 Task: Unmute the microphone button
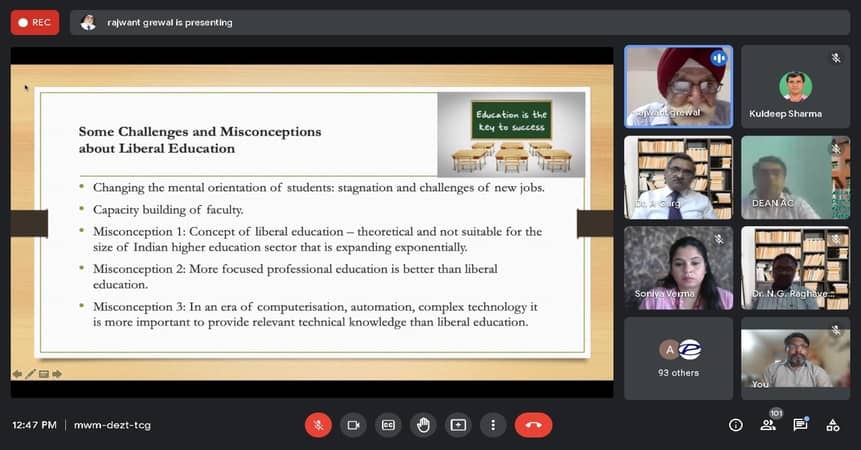pyautogui.click(x=318, y=425)
